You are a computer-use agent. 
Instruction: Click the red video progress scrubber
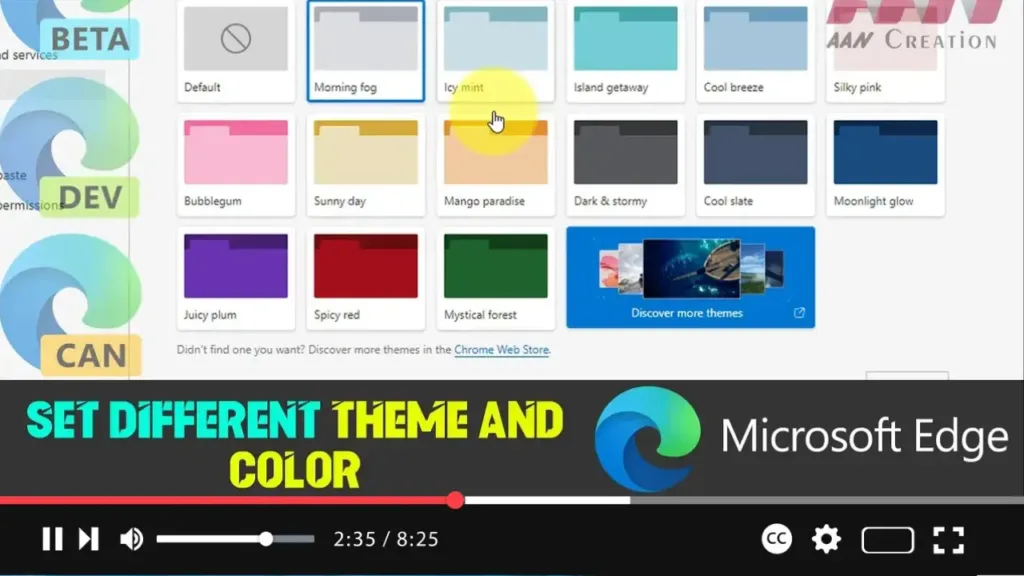455,500
